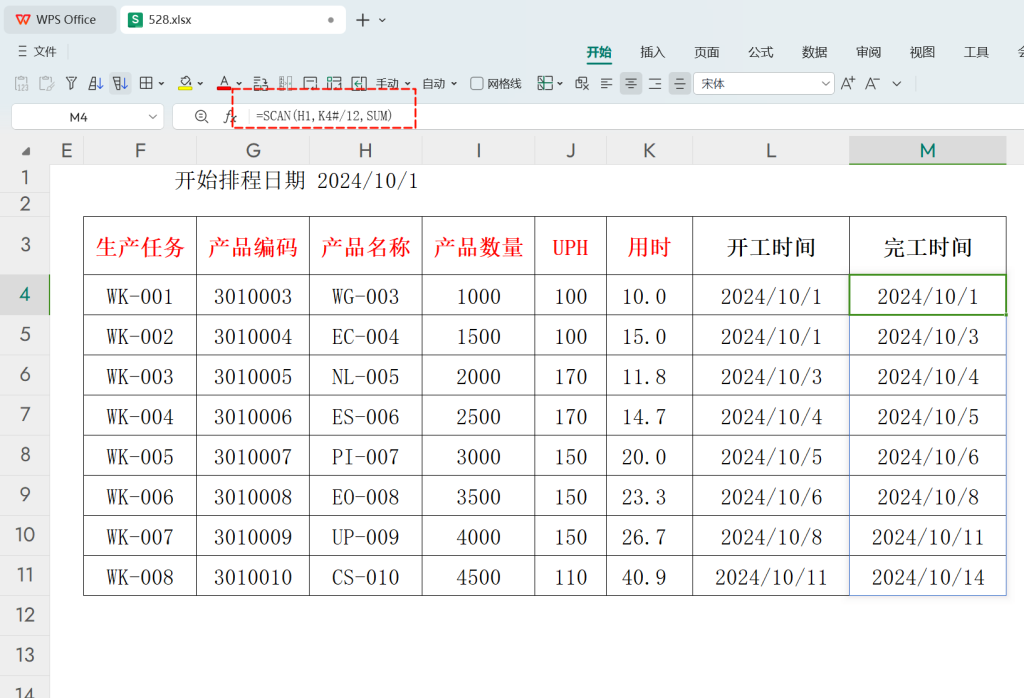Click the zoom magnifier in formula bar
Screen dimensions: 1024x698
pos(202,116)
